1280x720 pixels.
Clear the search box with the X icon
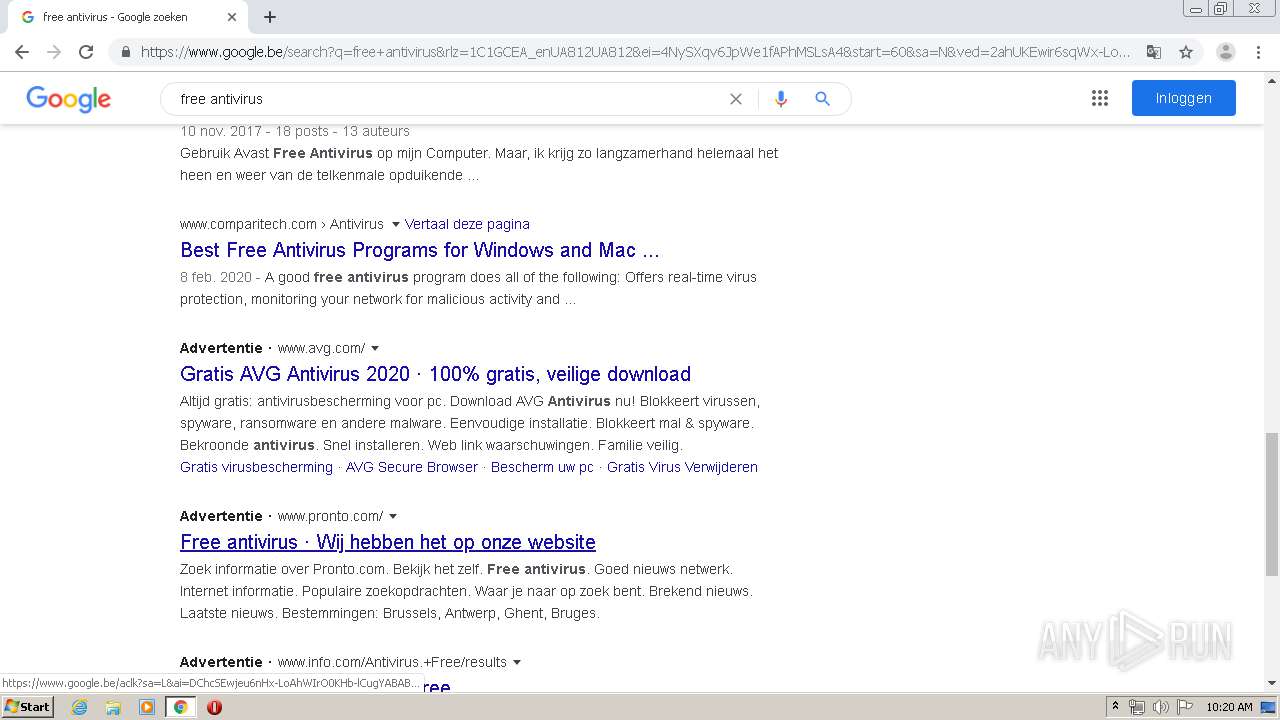(x=736, y=99)
